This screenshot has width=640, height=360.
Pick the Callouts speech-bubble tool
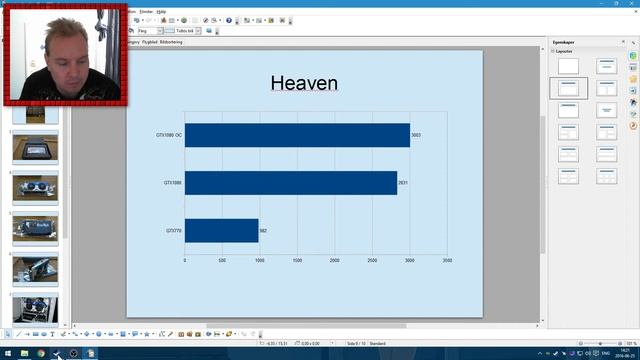[x=135, y=334]
